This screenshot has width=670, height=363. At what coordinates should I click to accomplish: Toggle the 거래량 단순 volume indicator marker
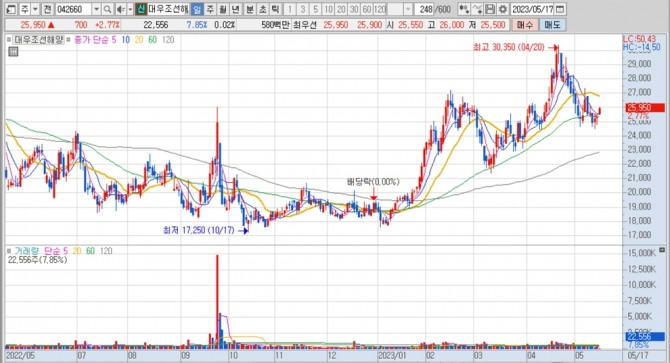[x=9, y=251]
